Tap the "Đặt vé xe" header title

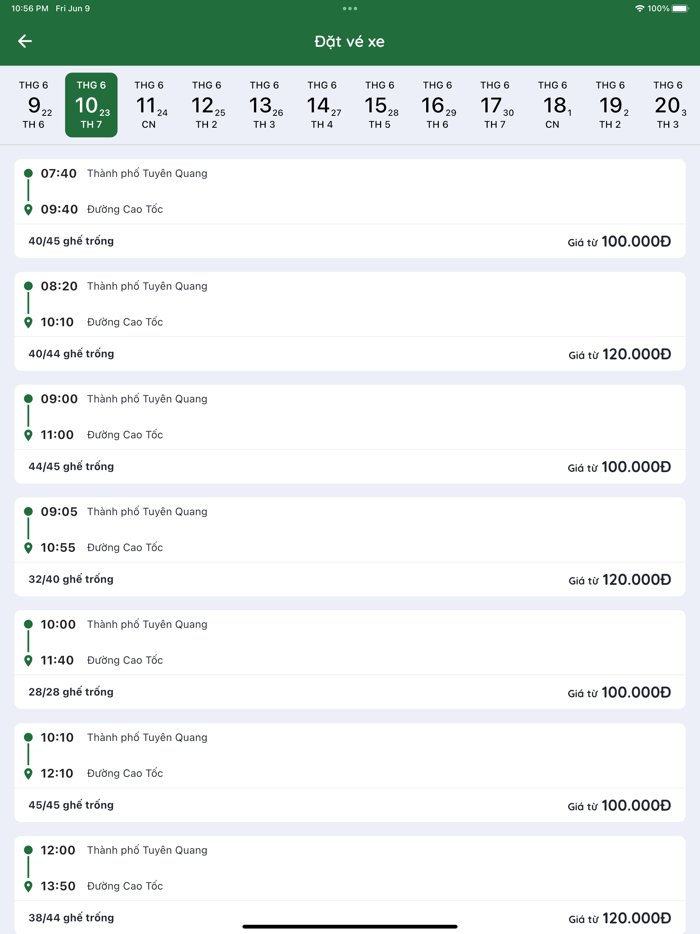click(x=350, y=42)
